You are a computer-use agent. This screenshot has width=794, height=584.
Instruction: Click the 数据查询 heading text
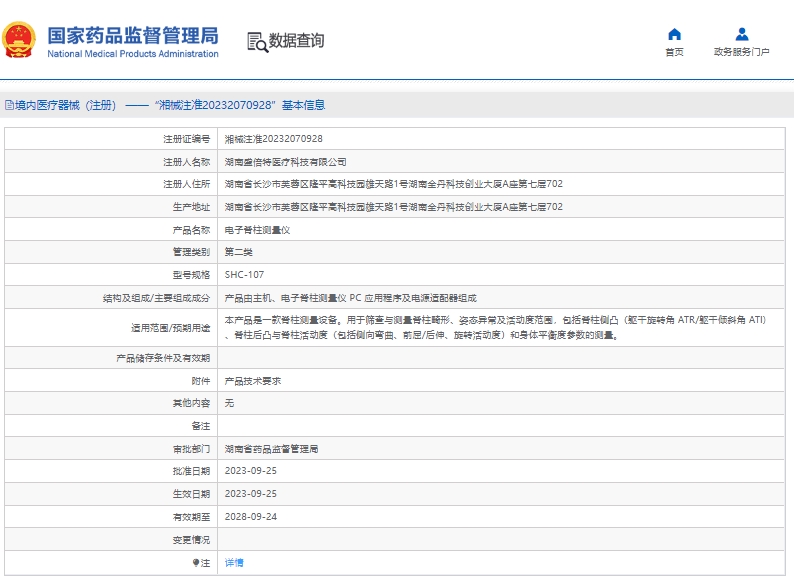point(296,41)
